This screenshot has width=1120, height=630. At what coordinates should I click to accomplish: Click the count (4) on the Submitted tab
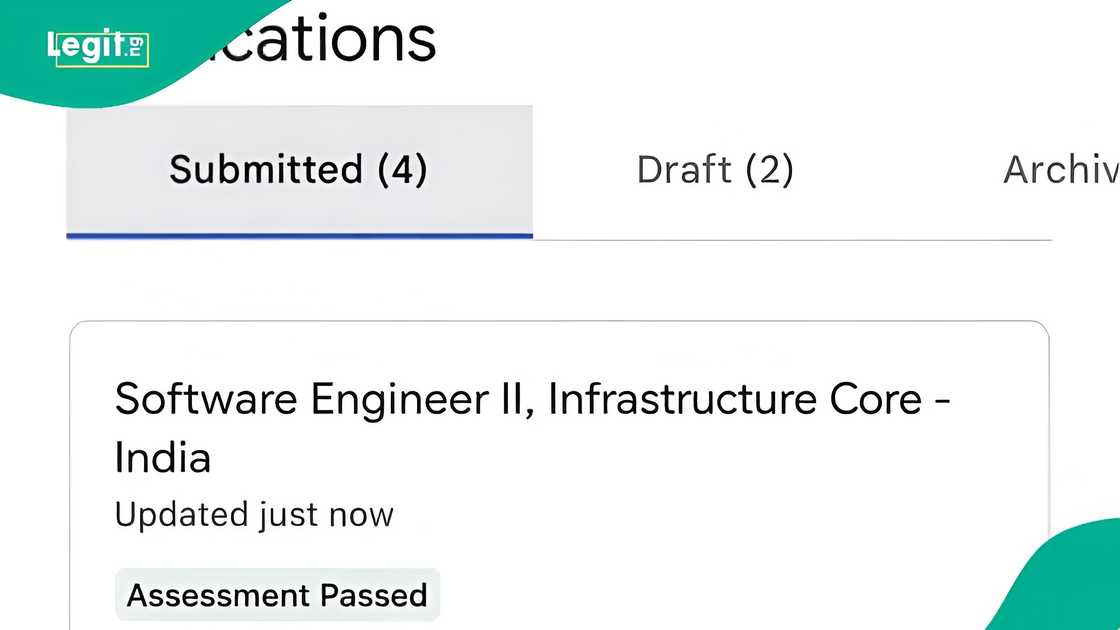402,170
